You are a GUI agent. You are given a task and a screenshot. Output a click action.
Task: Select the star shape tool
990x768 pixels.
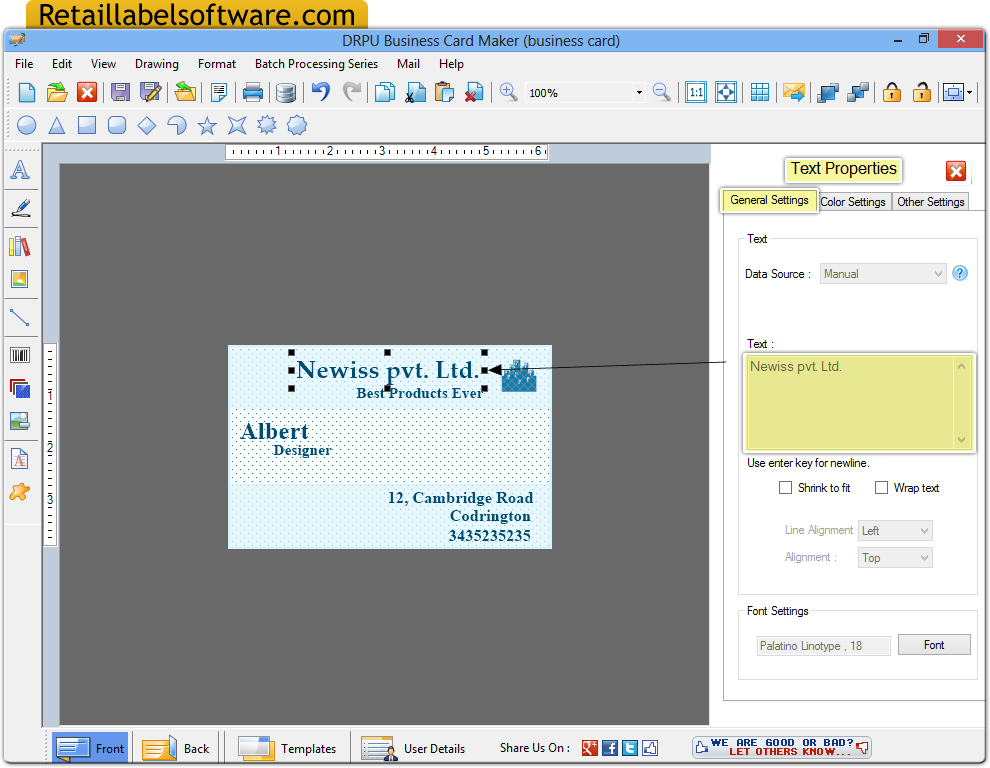coord(206,125)
